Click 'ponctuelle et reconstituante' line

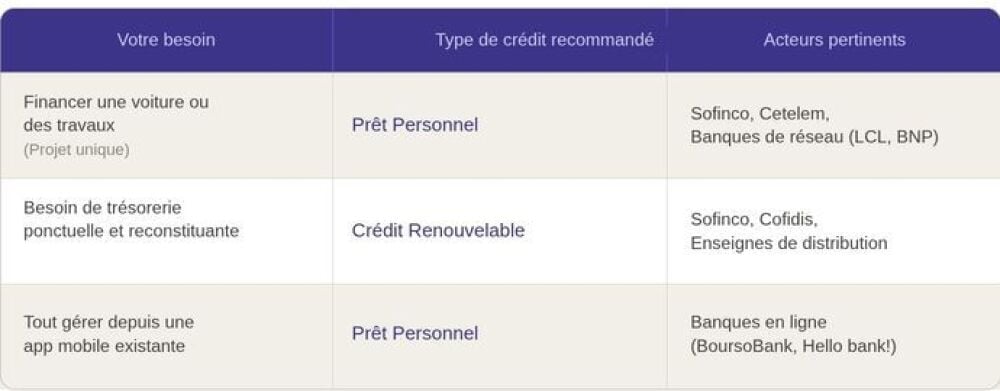131,231
